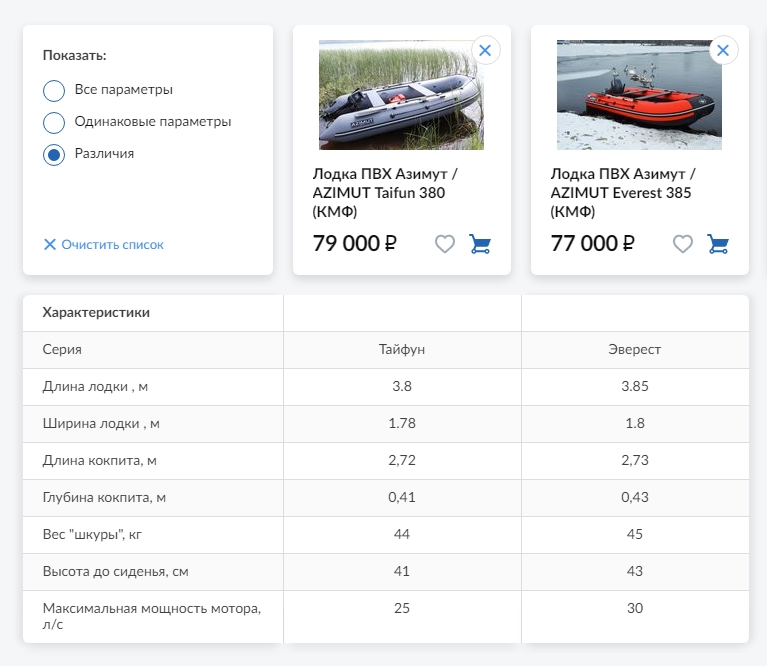Click the 'Эверест' series value
Viewport: 767px width, 666px height.
[634, 350]
